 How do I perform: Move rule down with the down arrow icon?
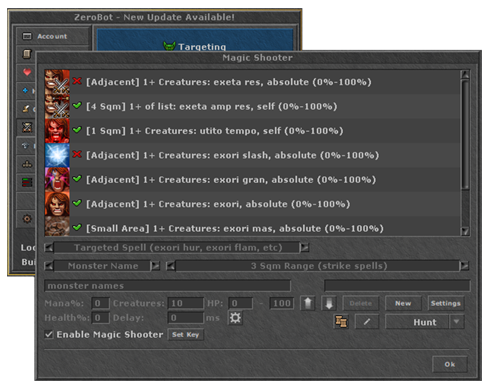[329, 303]
